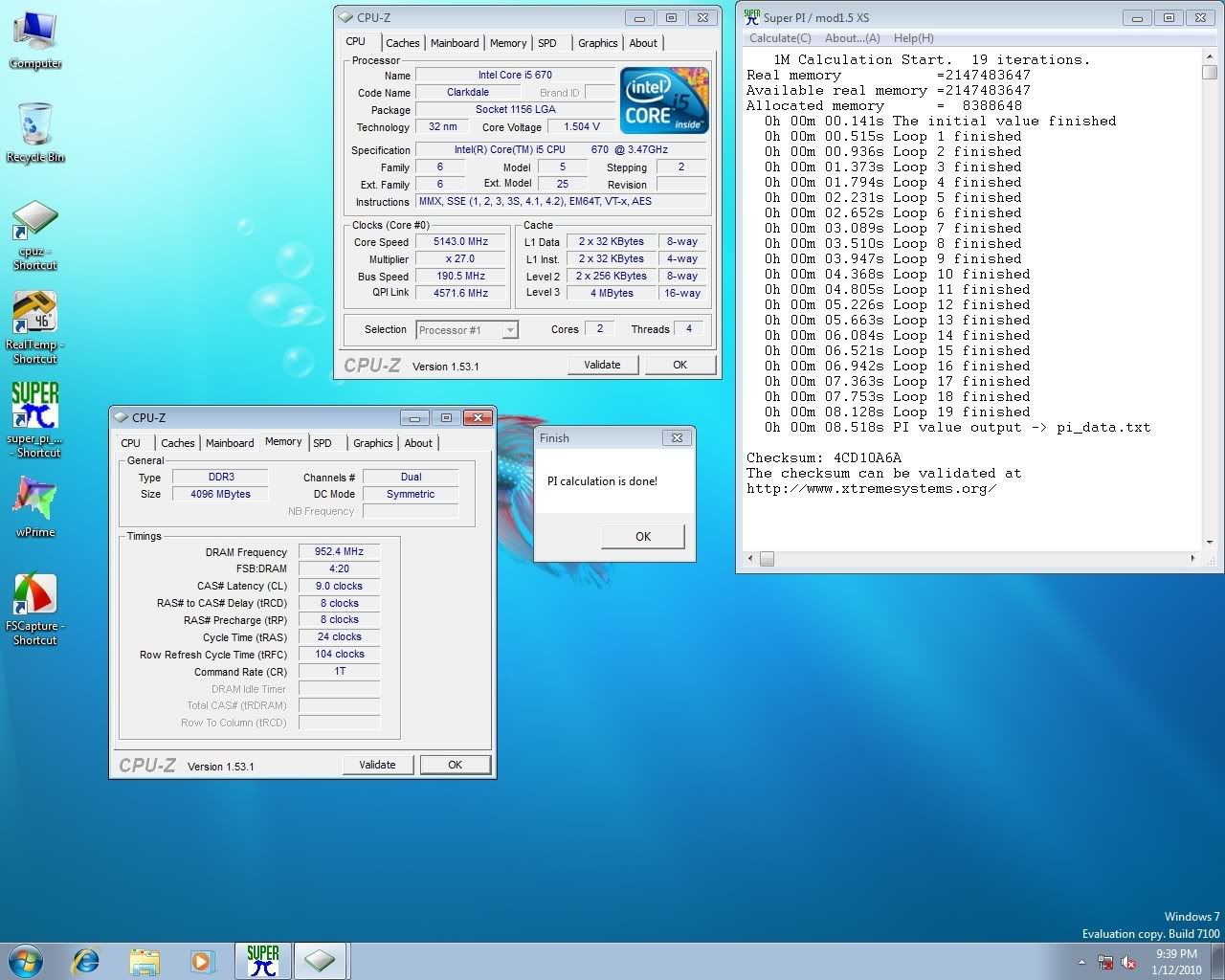This screenshot has height=980, width=1225.
Task: Open About tab in lower CPU-Z window
Action: tap(418, 443)
